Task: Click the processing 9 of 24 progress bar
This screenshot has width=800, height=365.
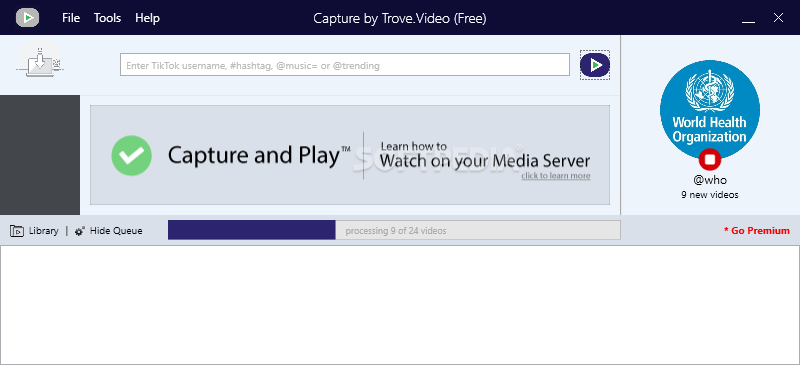Action: pyautogui.click(x=394, y=230)
